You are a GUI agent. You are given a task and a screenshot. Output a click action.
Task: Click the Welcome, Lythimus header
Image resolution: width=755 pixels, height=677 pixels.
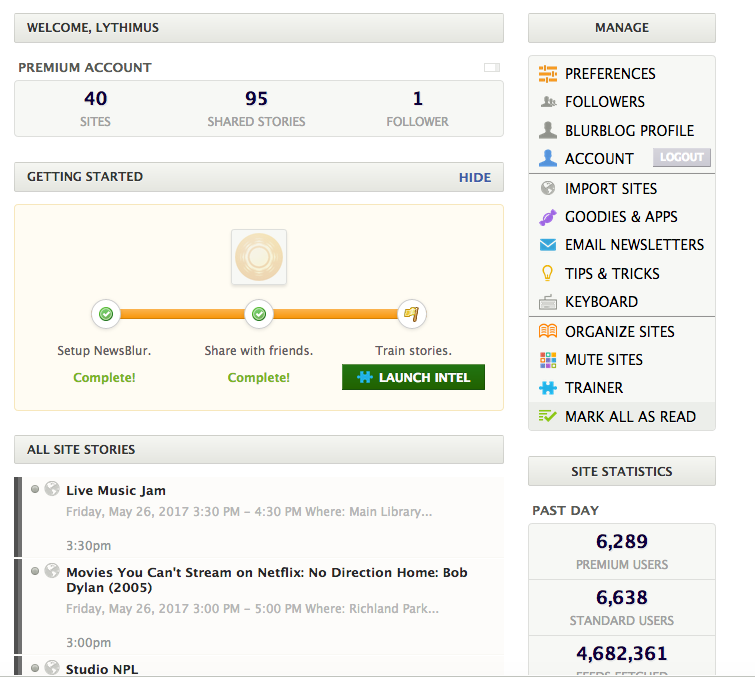point(259,28)
